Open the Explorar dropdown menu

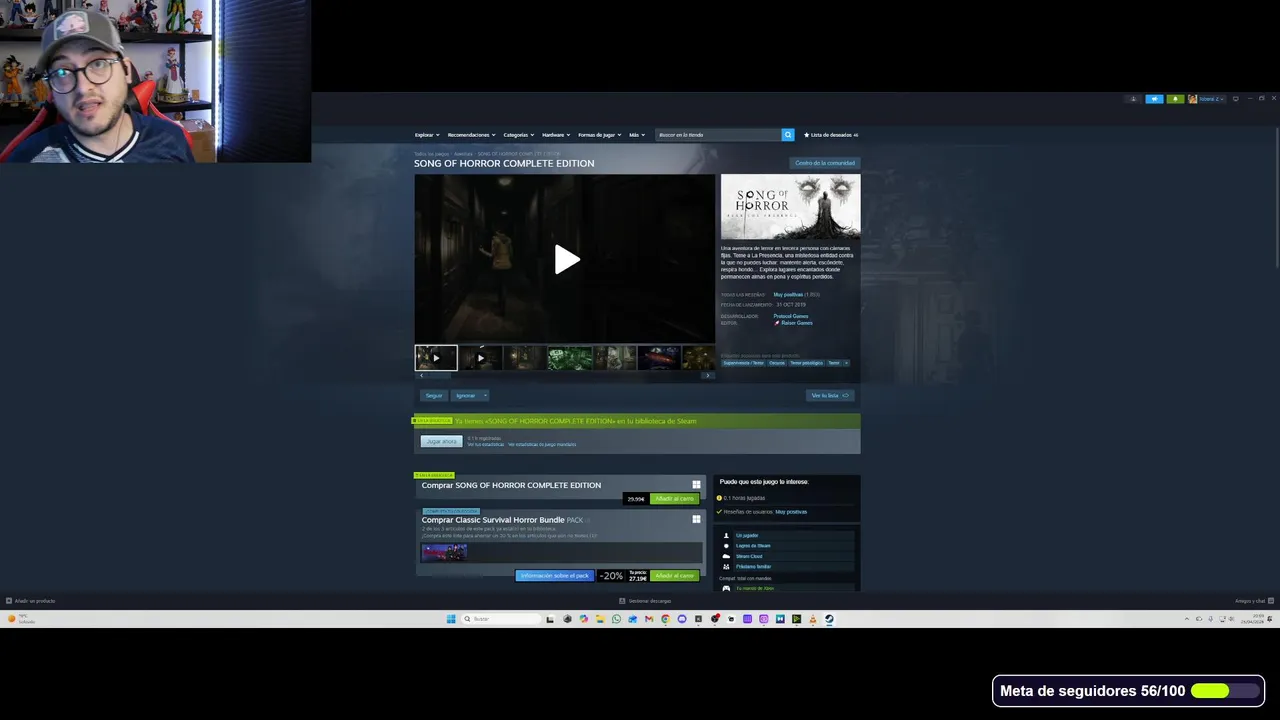(427, 134)
